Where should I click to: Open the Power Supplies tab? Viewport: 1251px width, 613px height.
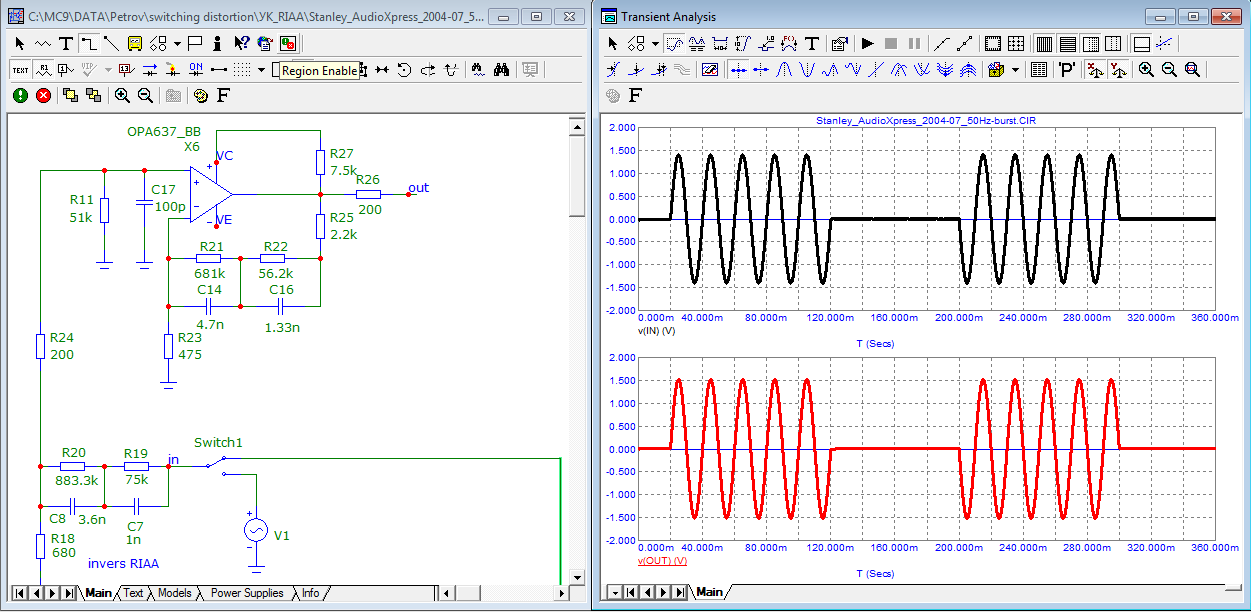[x=247, y=593]
